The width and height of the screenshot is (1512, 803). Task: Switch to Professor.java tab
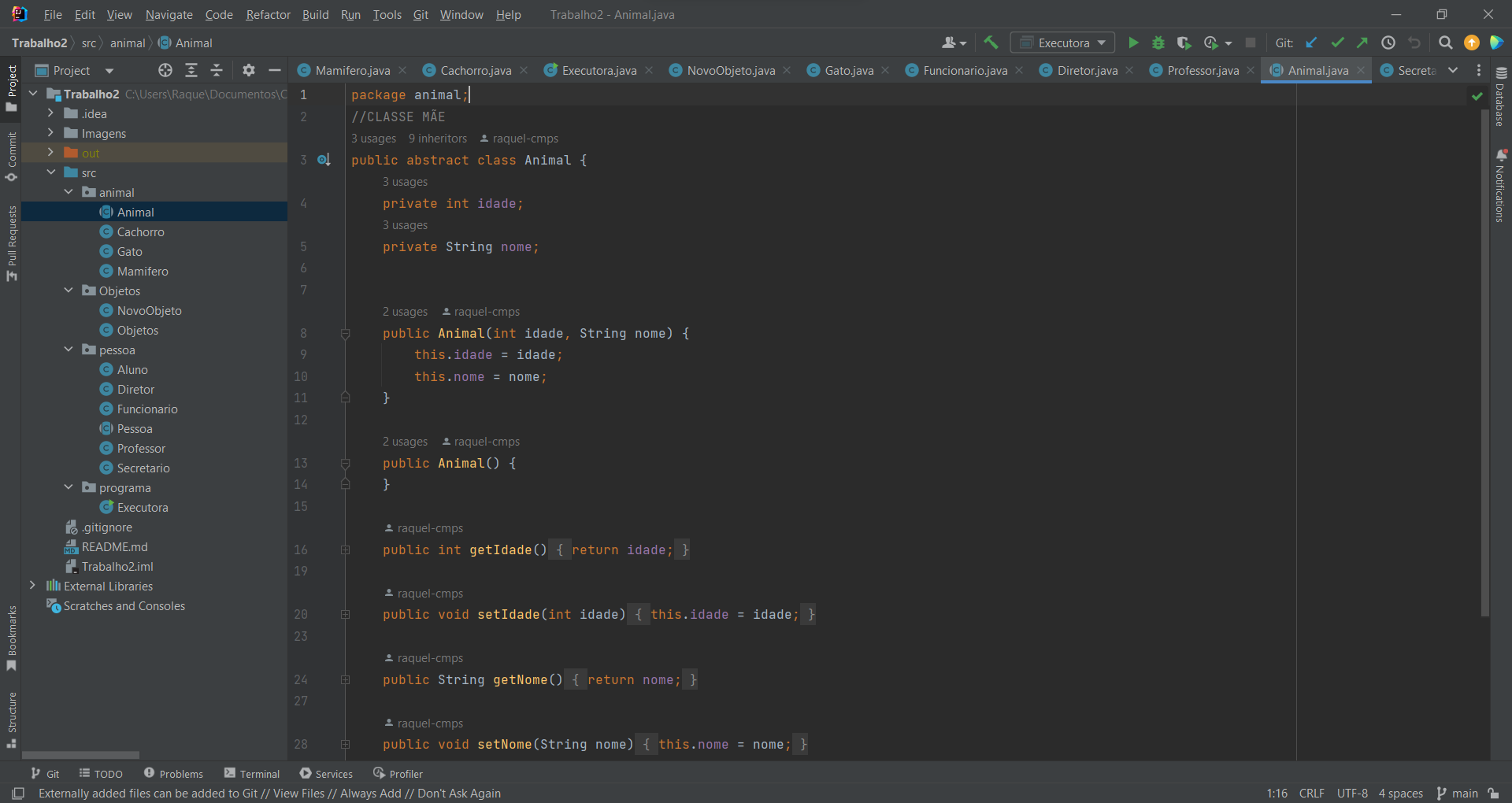[1203, 70]
